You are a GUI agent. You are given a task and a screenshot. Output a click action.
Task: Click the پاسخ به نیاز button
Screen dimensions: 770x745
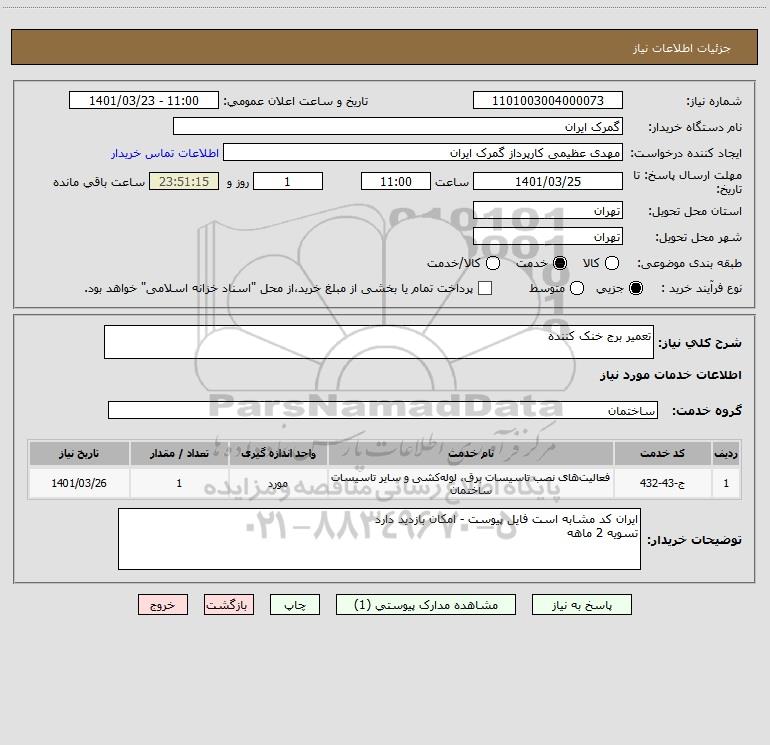click(582, 605)
